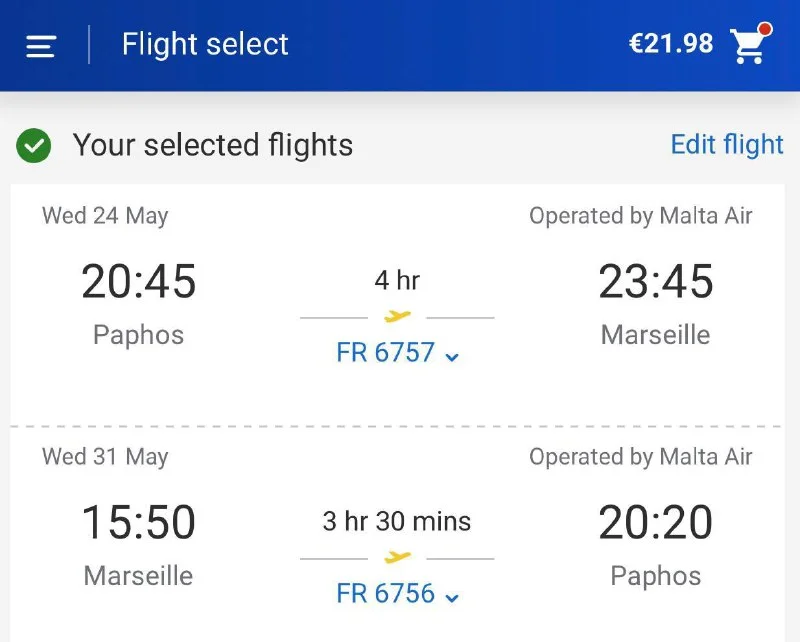The height and width of the screenshot is (642, 800).
Task: Open the hamburger navigation menu
Action: click(x=40, y=46)
